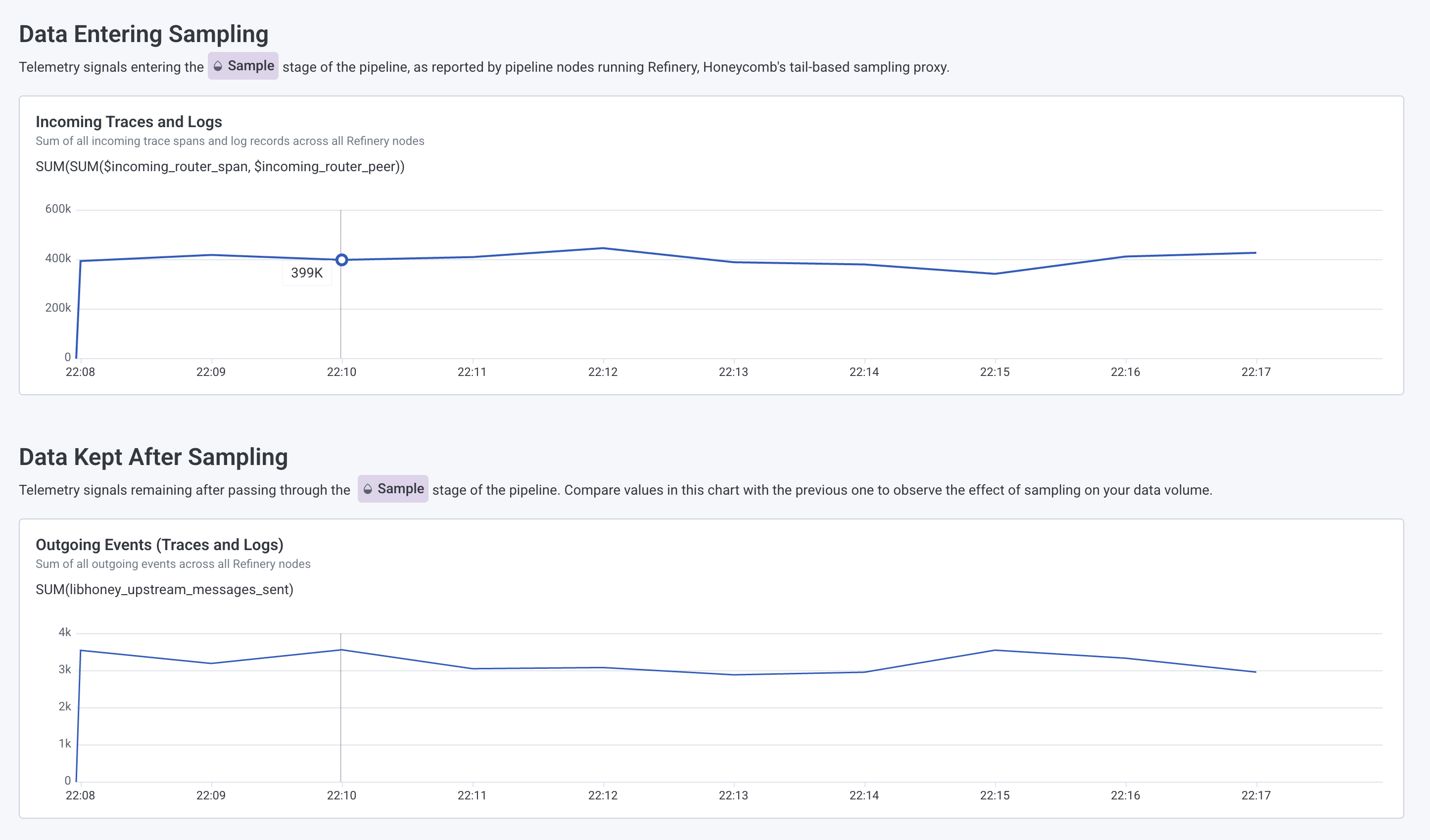Screen dimensions: 1430x840
Task: Select the Sample stage badge under Data Entering Sampling
Action: (x=243, y=66)
